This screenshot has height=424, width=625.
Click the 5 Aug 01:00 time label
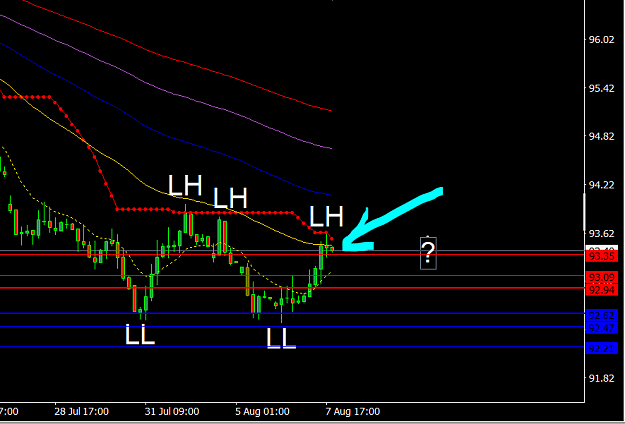262,411
